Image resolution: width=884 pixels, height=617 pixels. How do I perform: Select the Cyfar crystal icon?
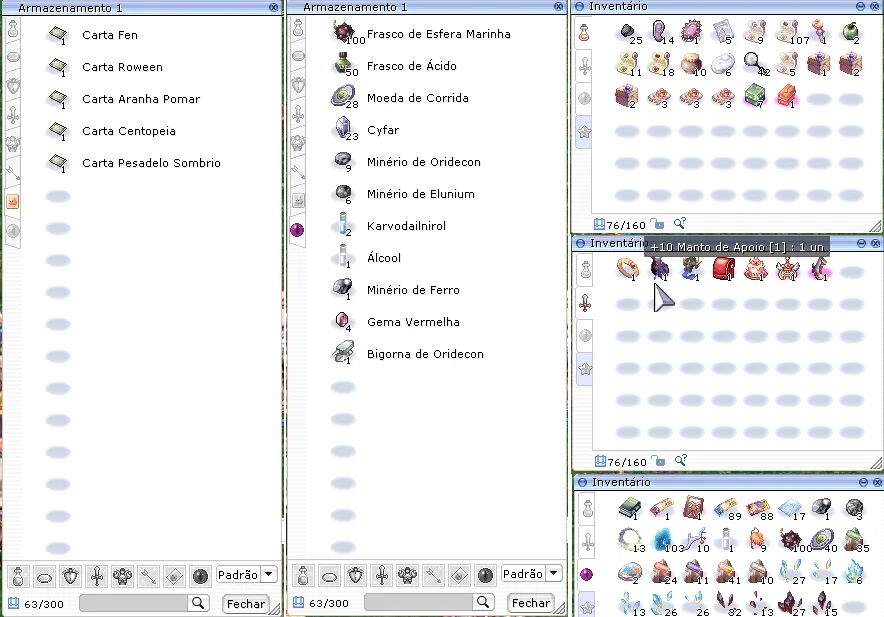click(342, 128)
